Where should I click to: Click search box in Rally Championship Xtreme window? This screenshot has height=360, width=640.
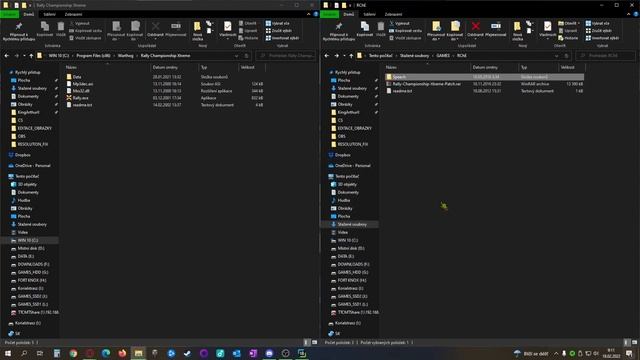click(x=287, y=56)
